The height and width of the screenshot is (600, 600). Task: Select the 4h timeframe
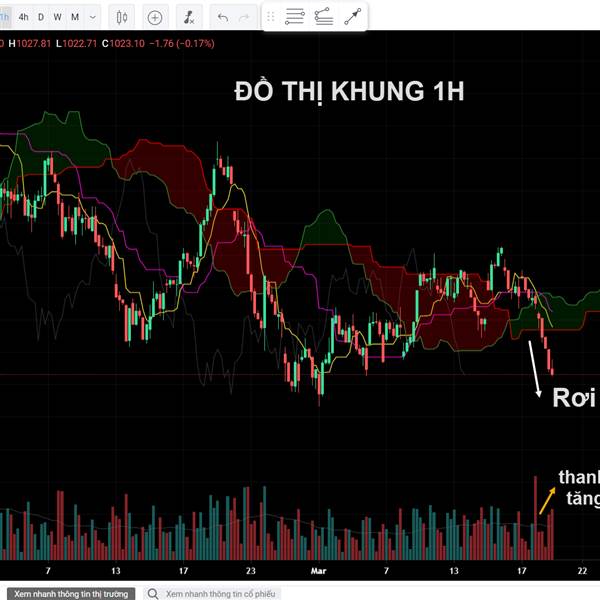pyautogui.click(x=23, y=17)
